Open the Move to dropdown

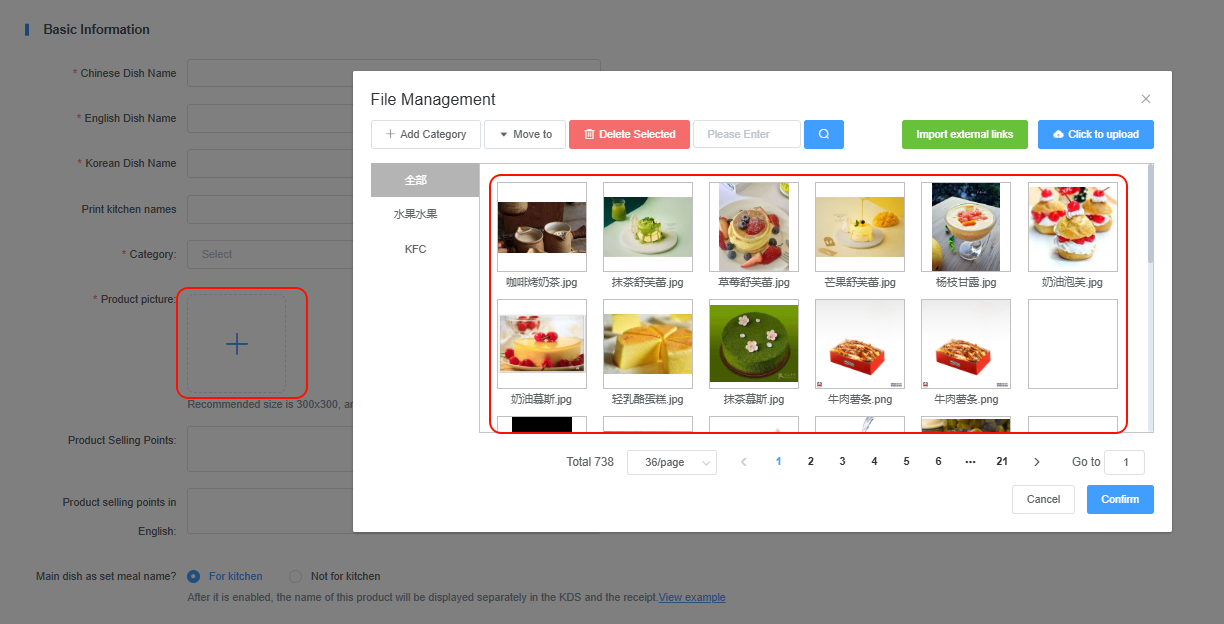click(x=525, y=134)
